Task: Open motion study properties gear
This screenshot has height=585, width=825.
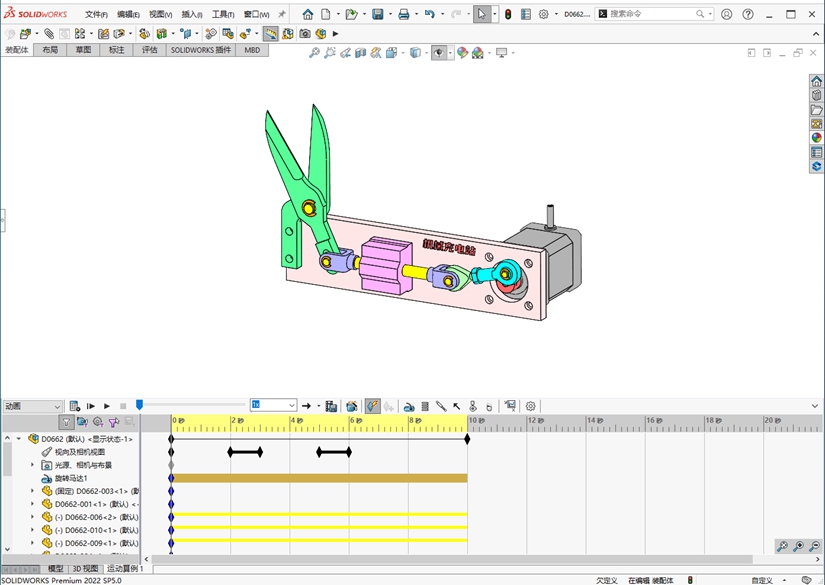Action: [x=531, y=406]
